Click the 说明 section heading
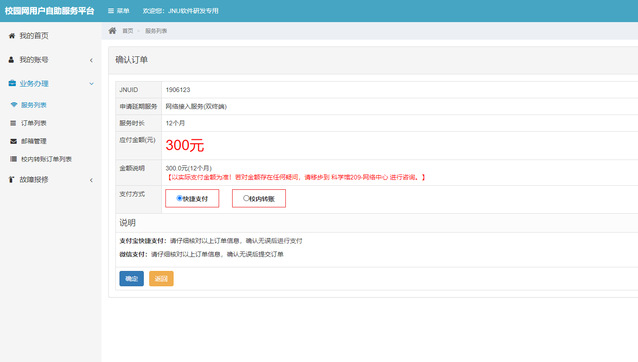Screen dimensions: 638x362 127,223
